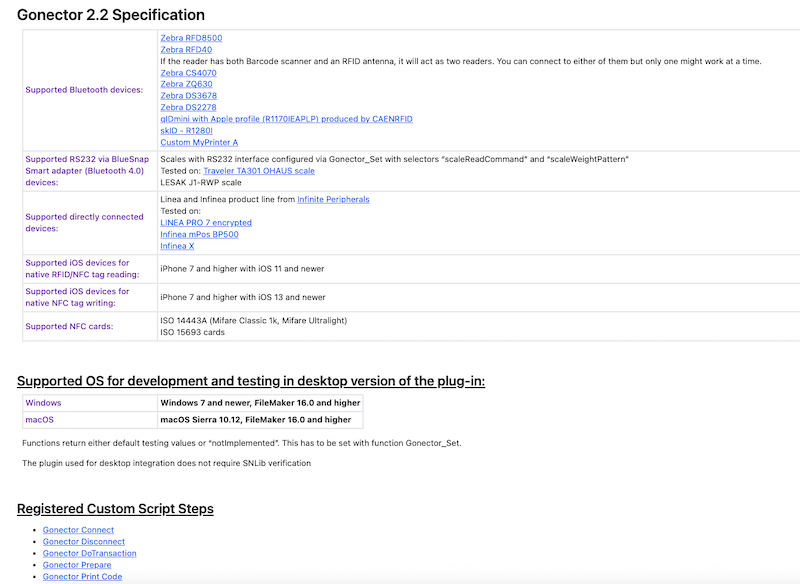Click the macOS table row label

39,420
